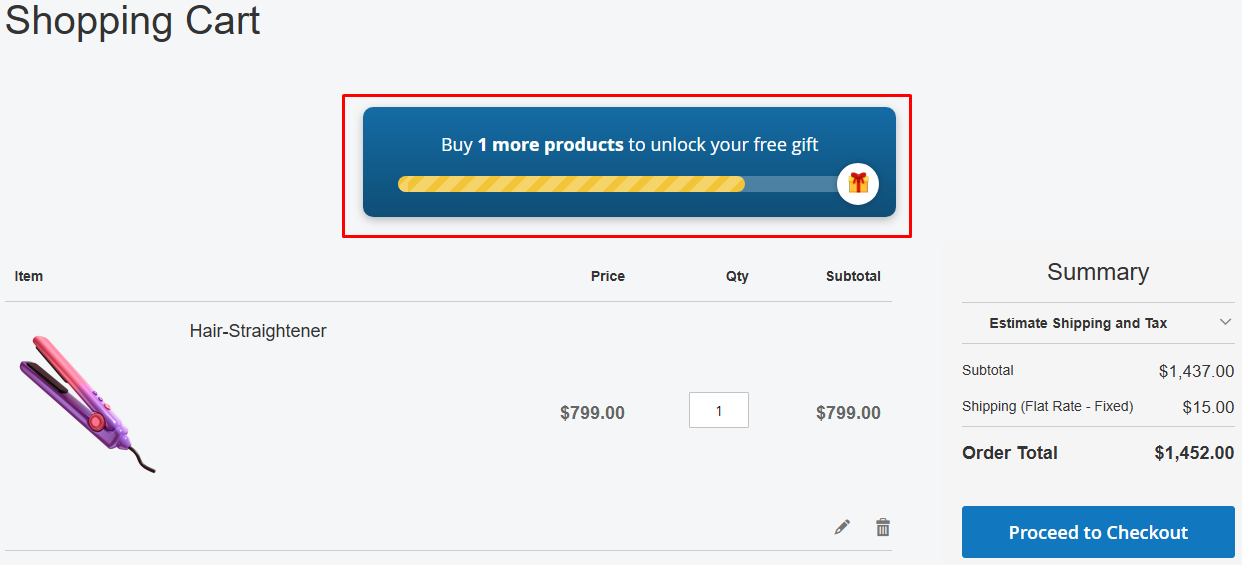
Task: Click the Order Total amount $1,452.00
Action: point(1194,453)
